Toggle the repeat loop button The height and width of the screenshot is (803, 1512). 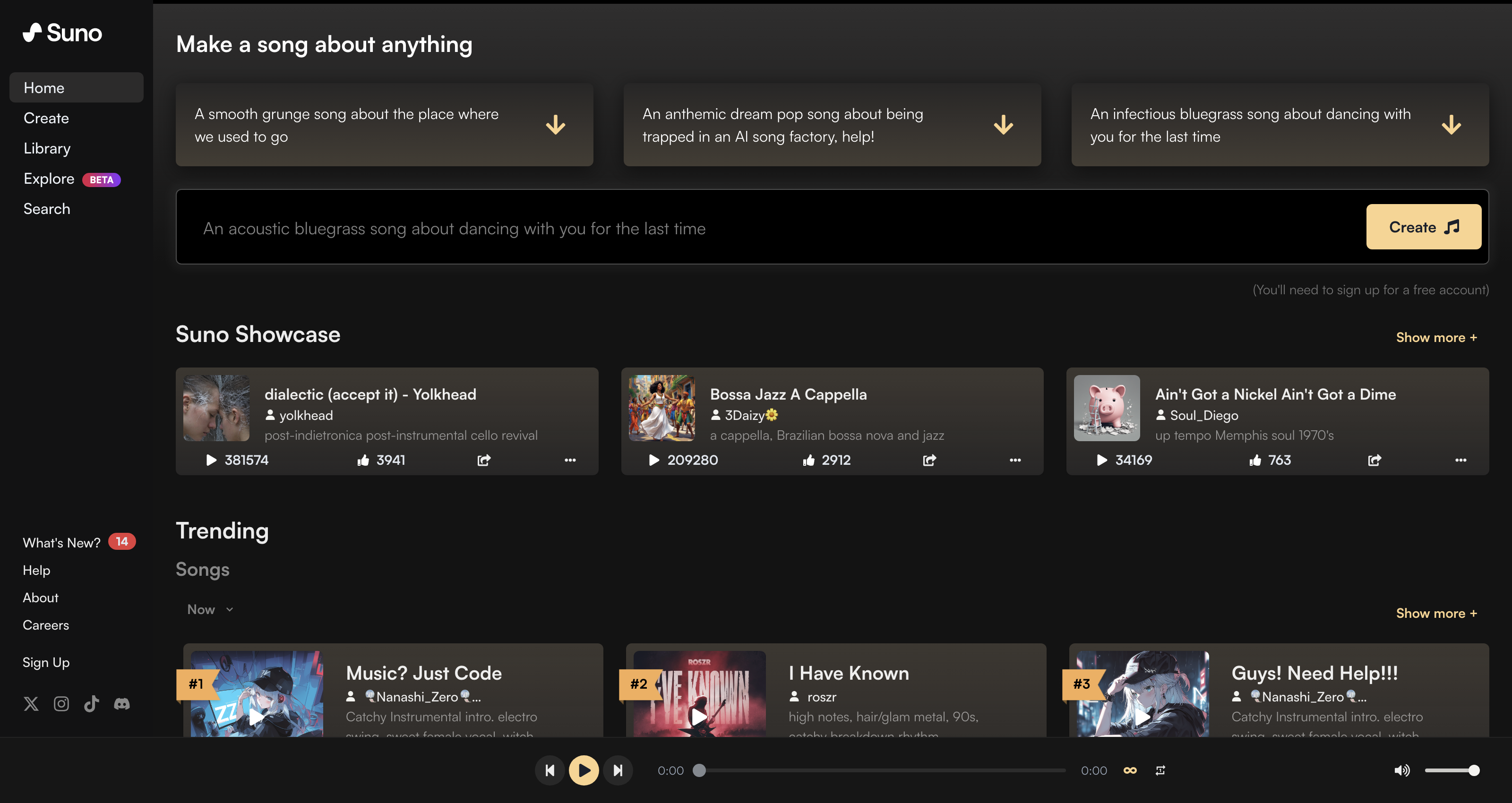pos(1160,770)
